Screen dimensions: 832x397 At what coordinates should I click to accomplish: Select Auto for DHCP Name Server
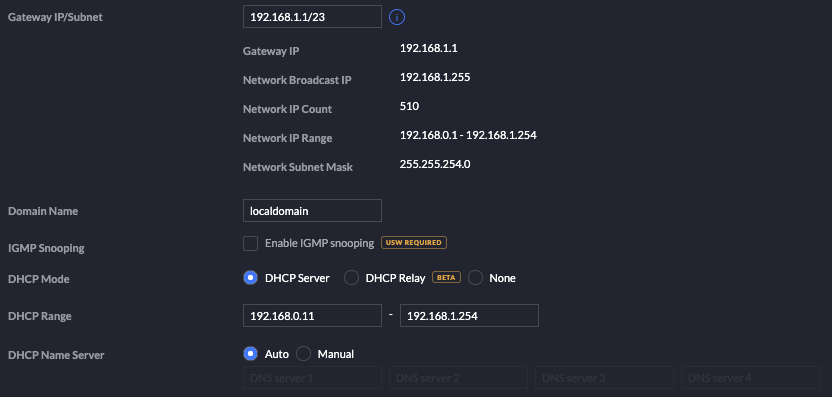pyautogui.click(x=250, y=354)
